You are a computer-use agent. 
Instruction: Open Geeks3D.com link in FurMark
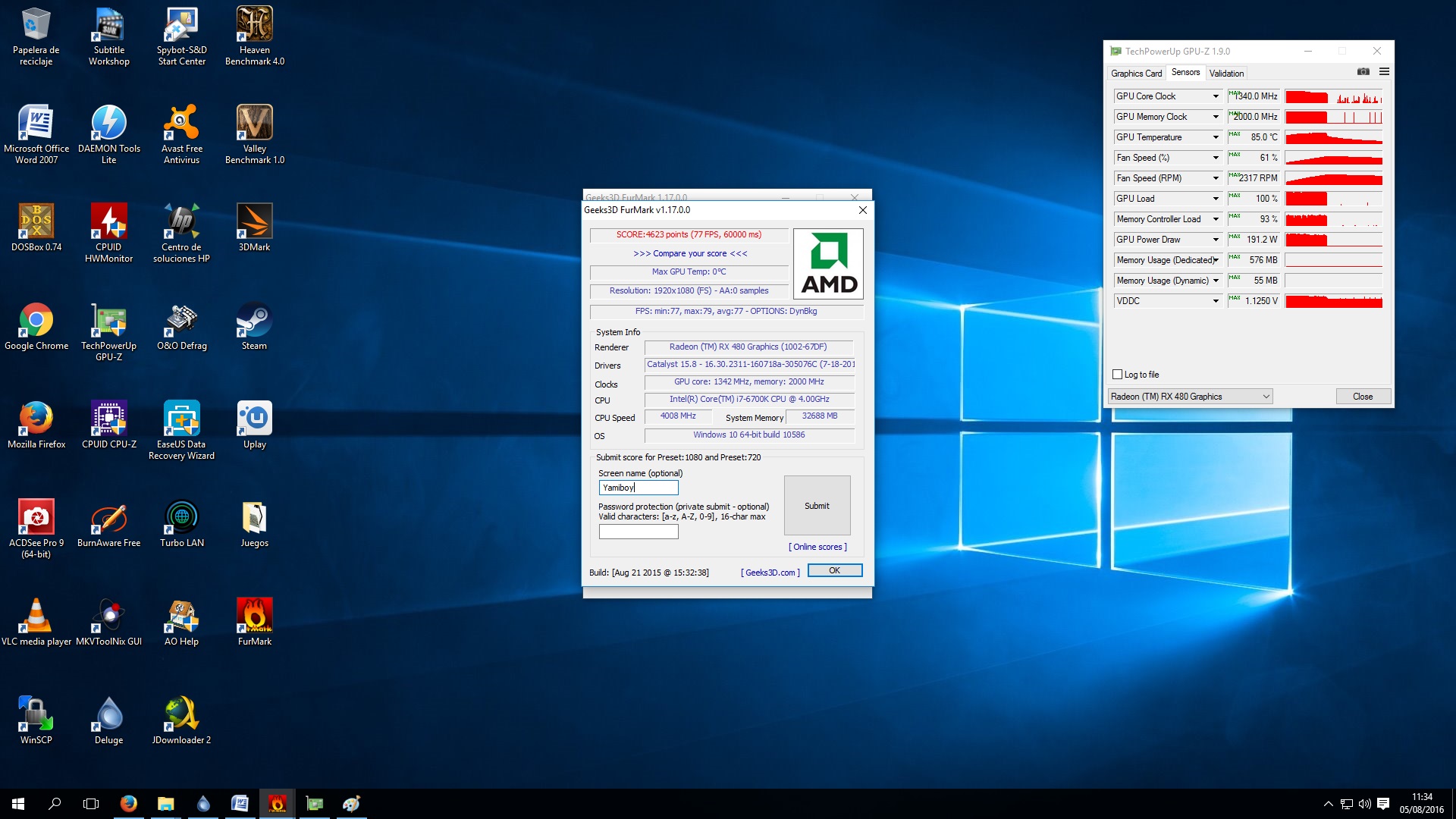click(770, 573)
